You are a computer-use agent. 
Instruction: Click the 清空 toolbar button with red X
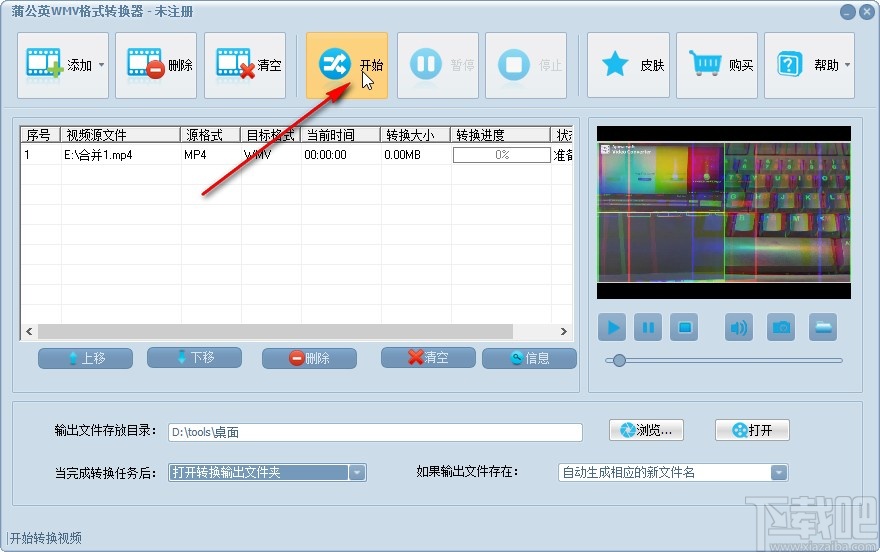[245, 66]
